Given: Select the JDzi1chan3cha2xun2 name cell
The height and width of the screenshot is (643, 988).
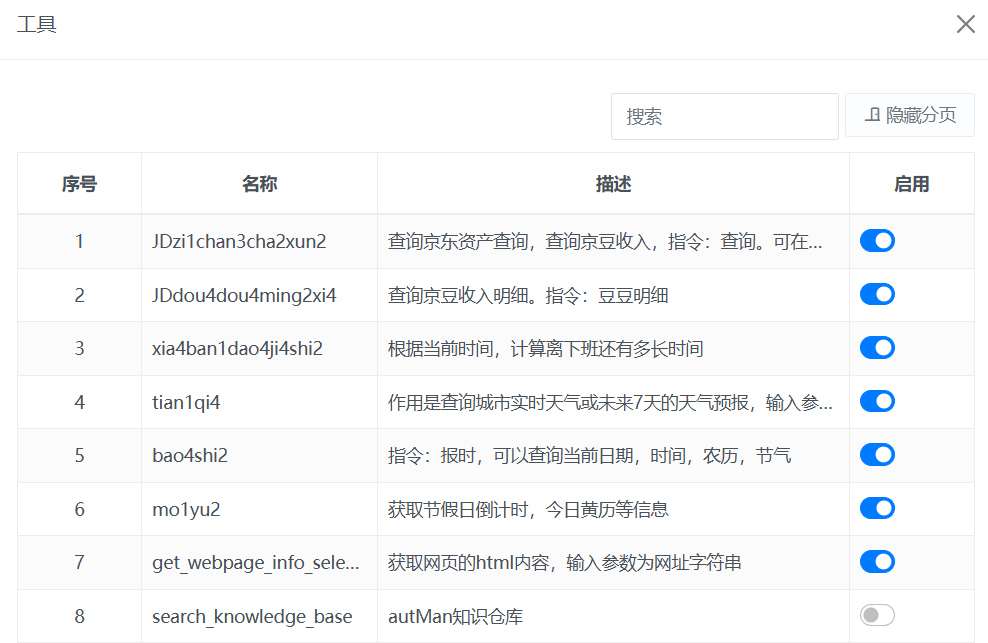Looking at the screenshot, I should (x=239, y=242).
